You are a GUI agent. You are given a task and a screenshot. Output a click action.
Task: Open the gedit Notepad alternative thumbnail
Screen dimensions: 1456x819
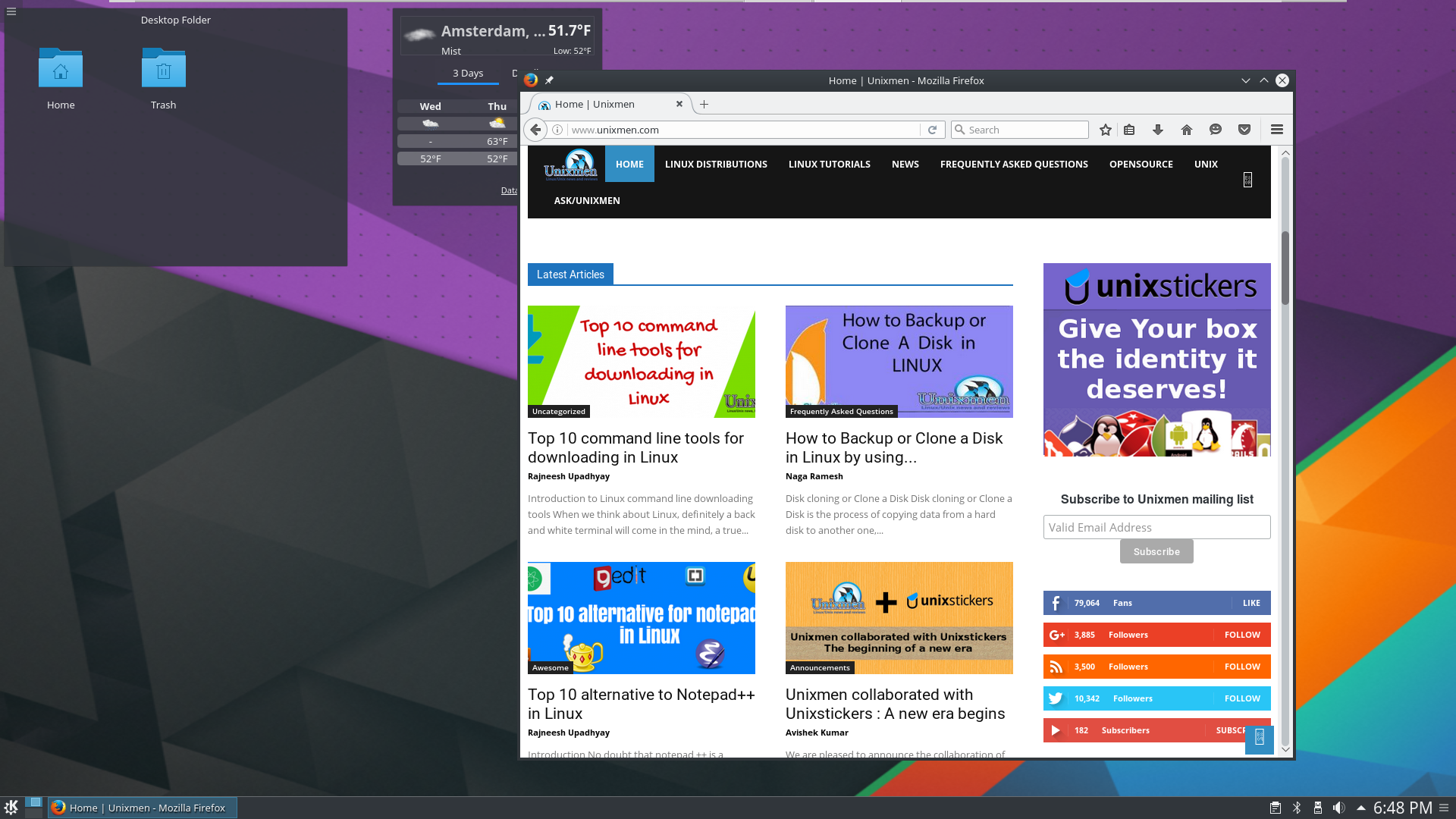click(642, 618)
